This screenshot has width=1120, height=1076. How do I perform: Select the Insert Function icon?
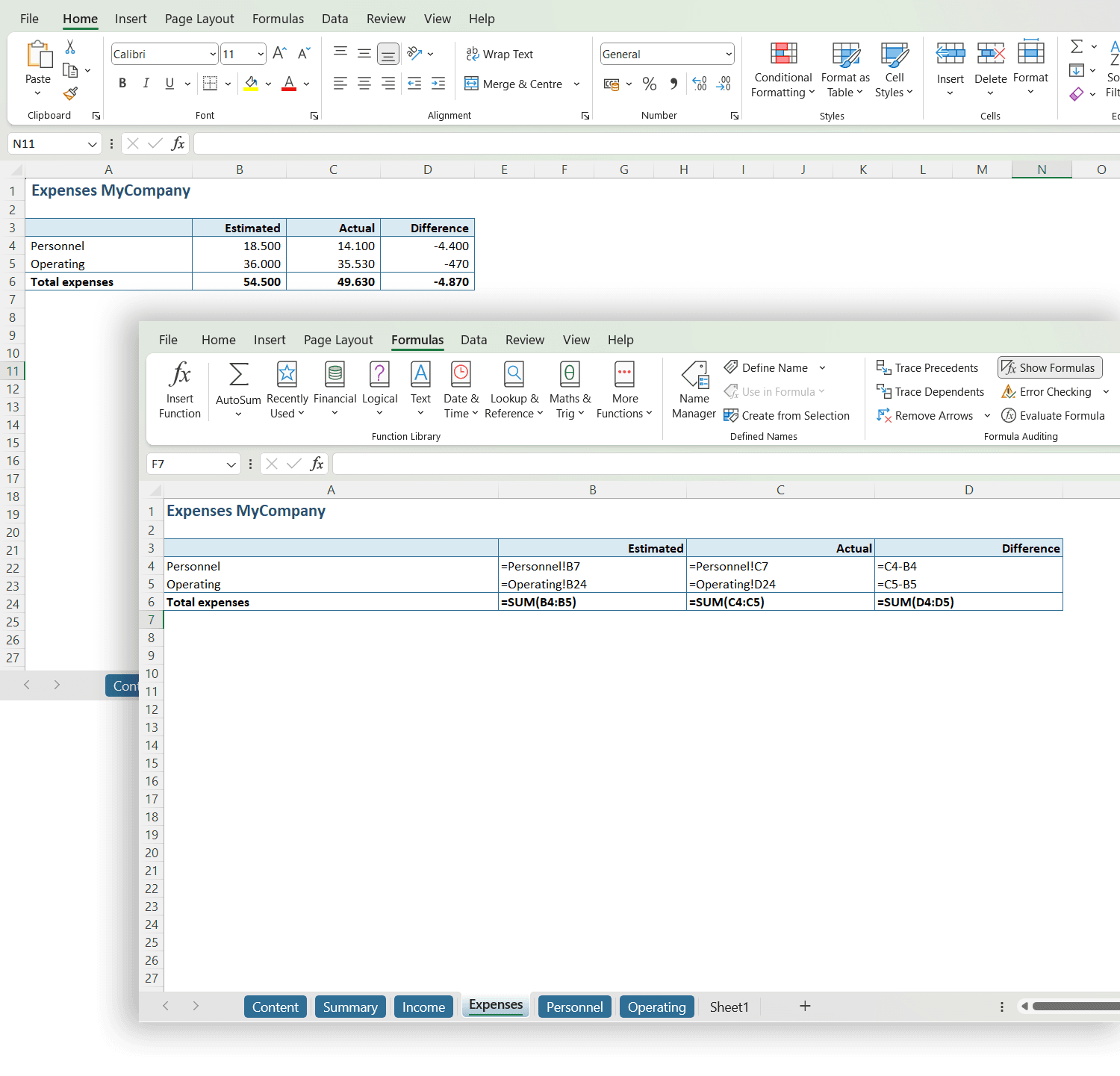coord(179,388)
